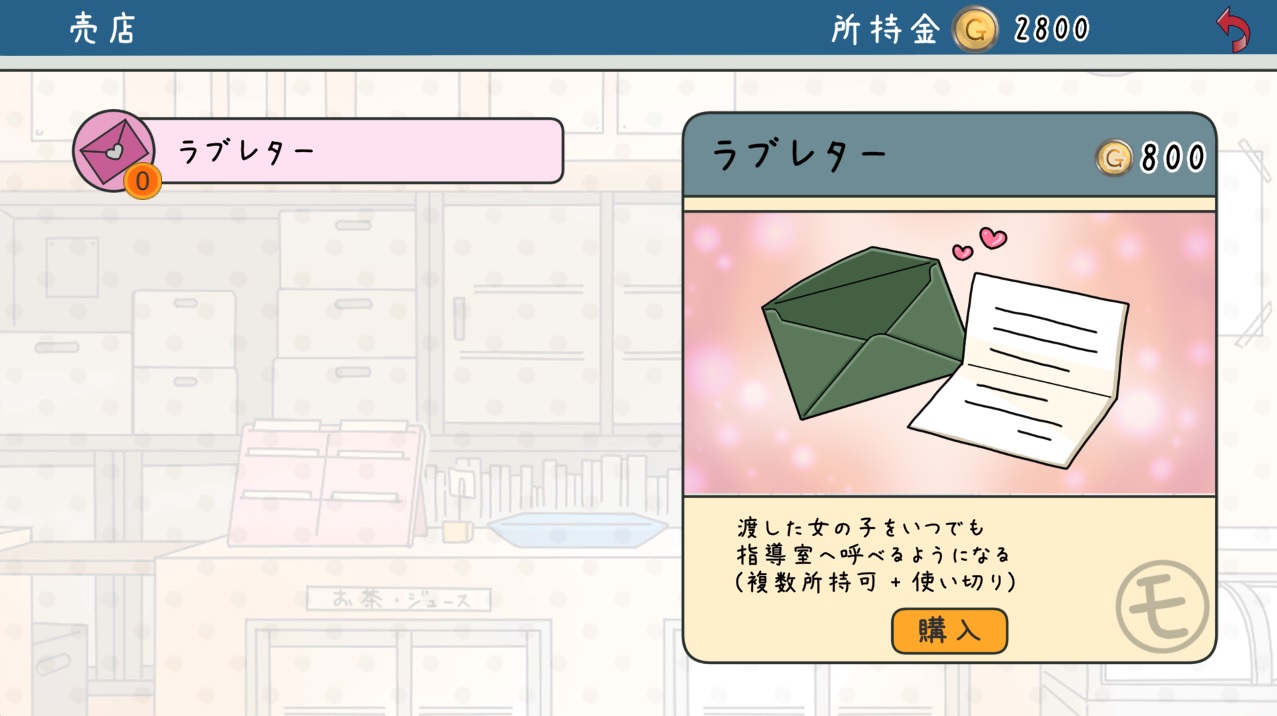The image size is (1277, 716).
Task: Click the gold coin icon next to 800
Action: point(1114,157)
